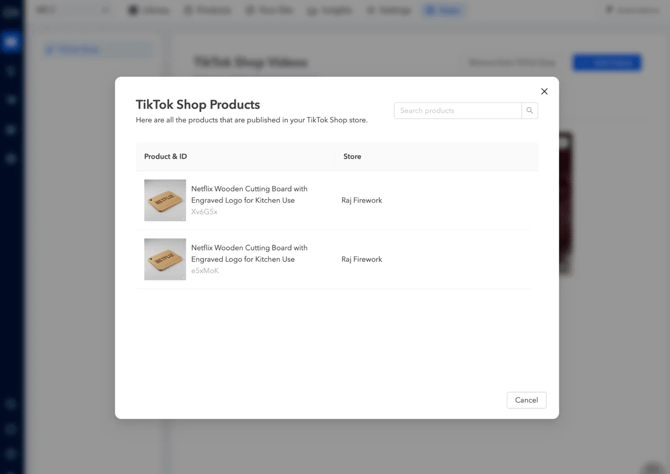Click the highlighted top icon in left sidebar
The image size is (670, 474).
[11, 42]
